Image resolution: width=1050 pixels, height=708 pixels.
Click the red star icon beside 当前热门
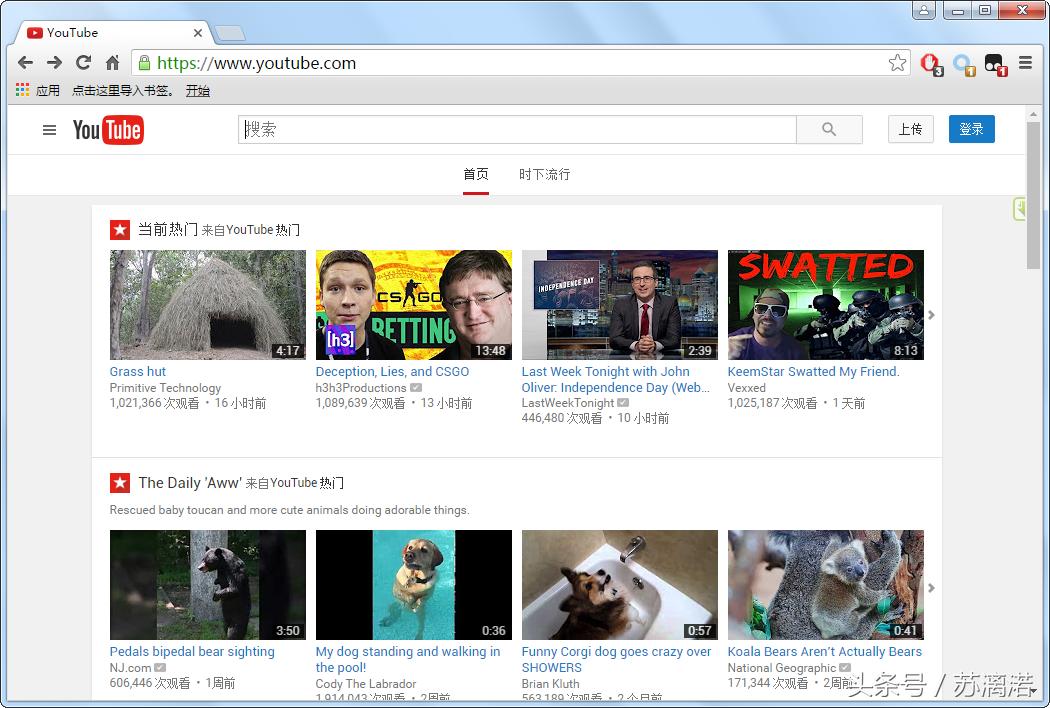coord(120,230)
